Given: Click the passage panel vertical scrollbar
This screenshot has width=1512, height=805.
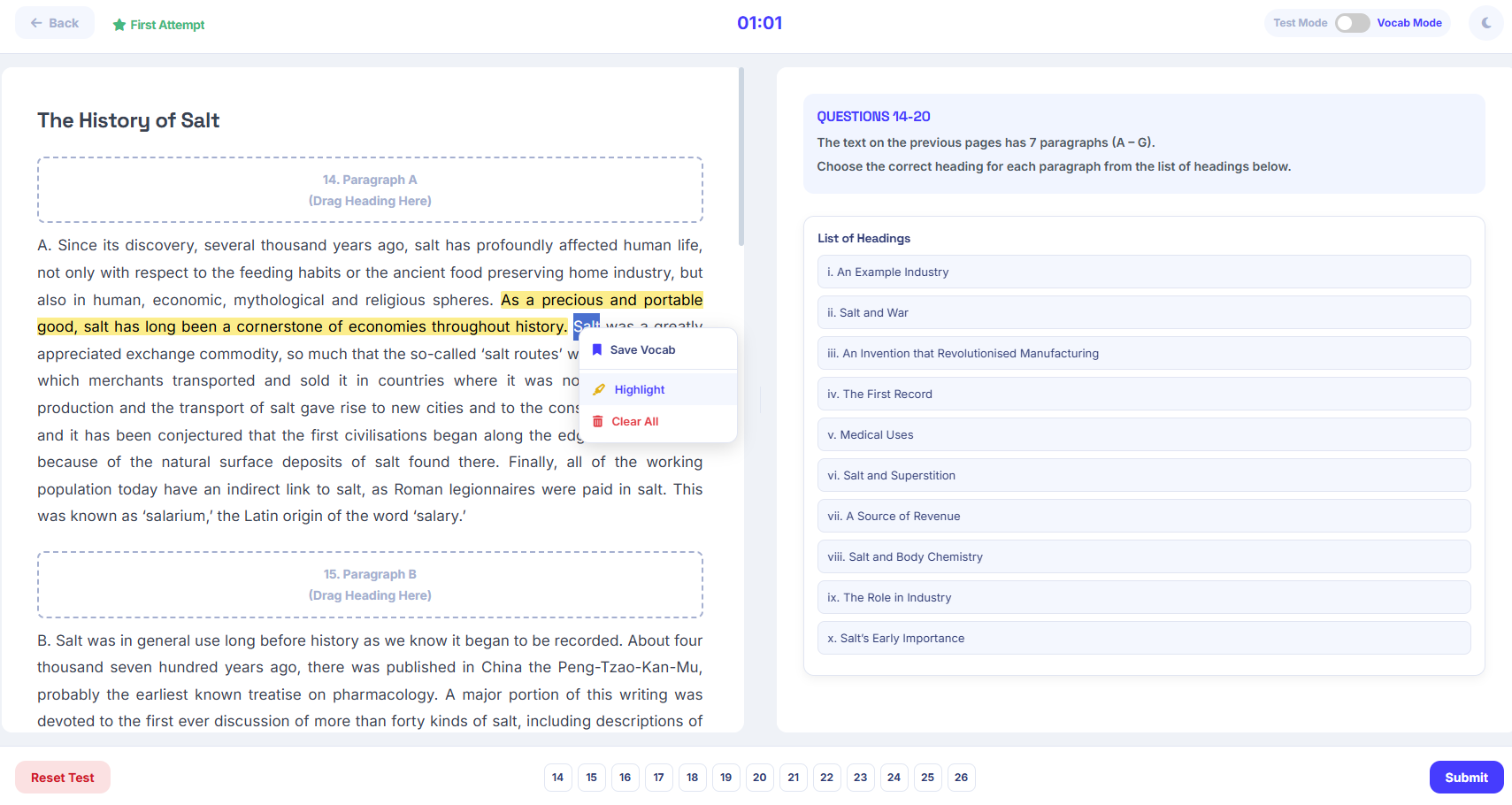Looking at the screenshot, I should point(741,159).
